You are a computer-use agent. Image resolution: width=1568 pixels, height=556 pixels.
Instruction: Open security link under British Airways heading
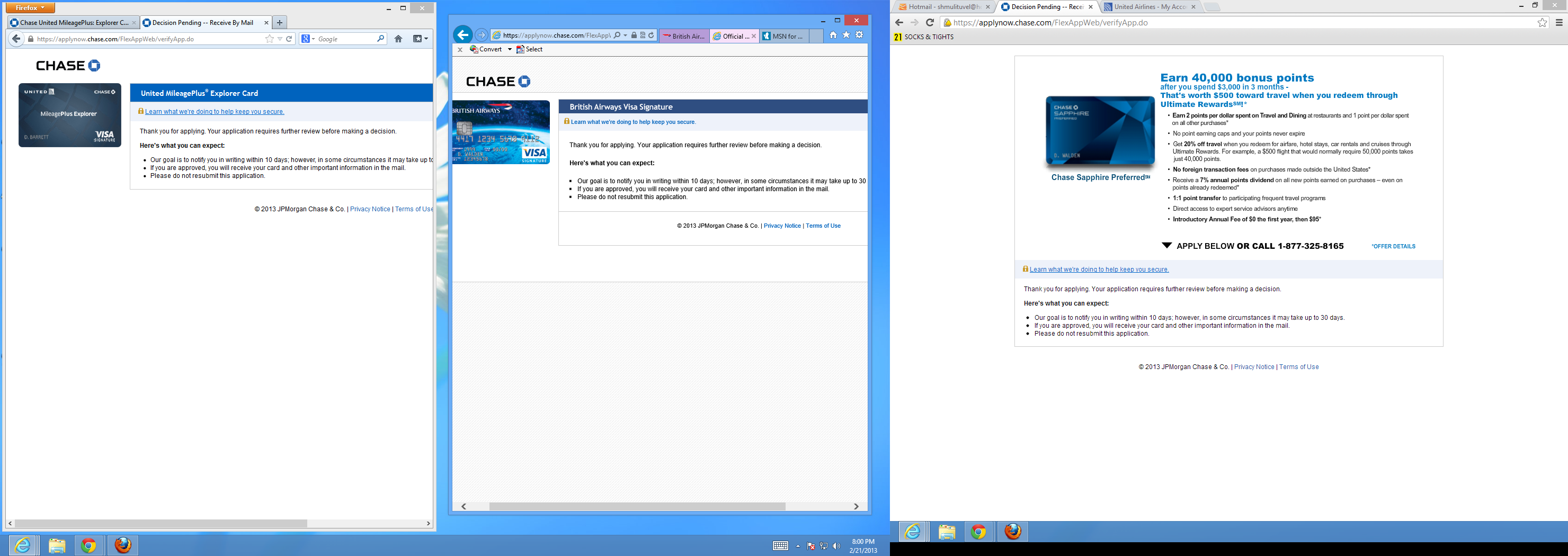pyautogui.click(x=633, y=122)
